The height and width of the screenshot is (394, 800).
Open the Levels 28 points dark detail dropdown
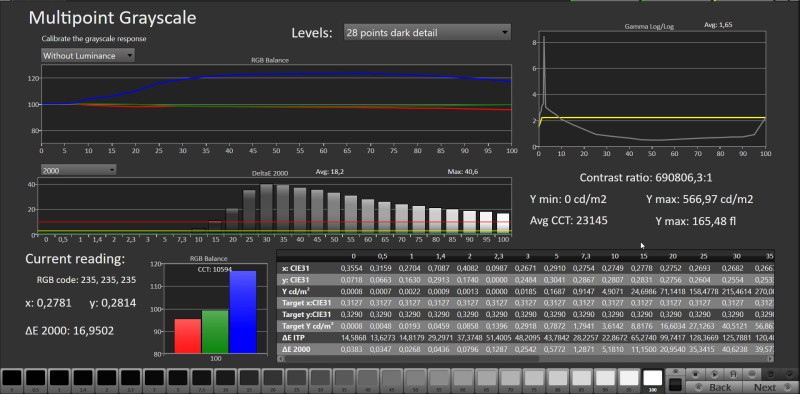[427, 33]
